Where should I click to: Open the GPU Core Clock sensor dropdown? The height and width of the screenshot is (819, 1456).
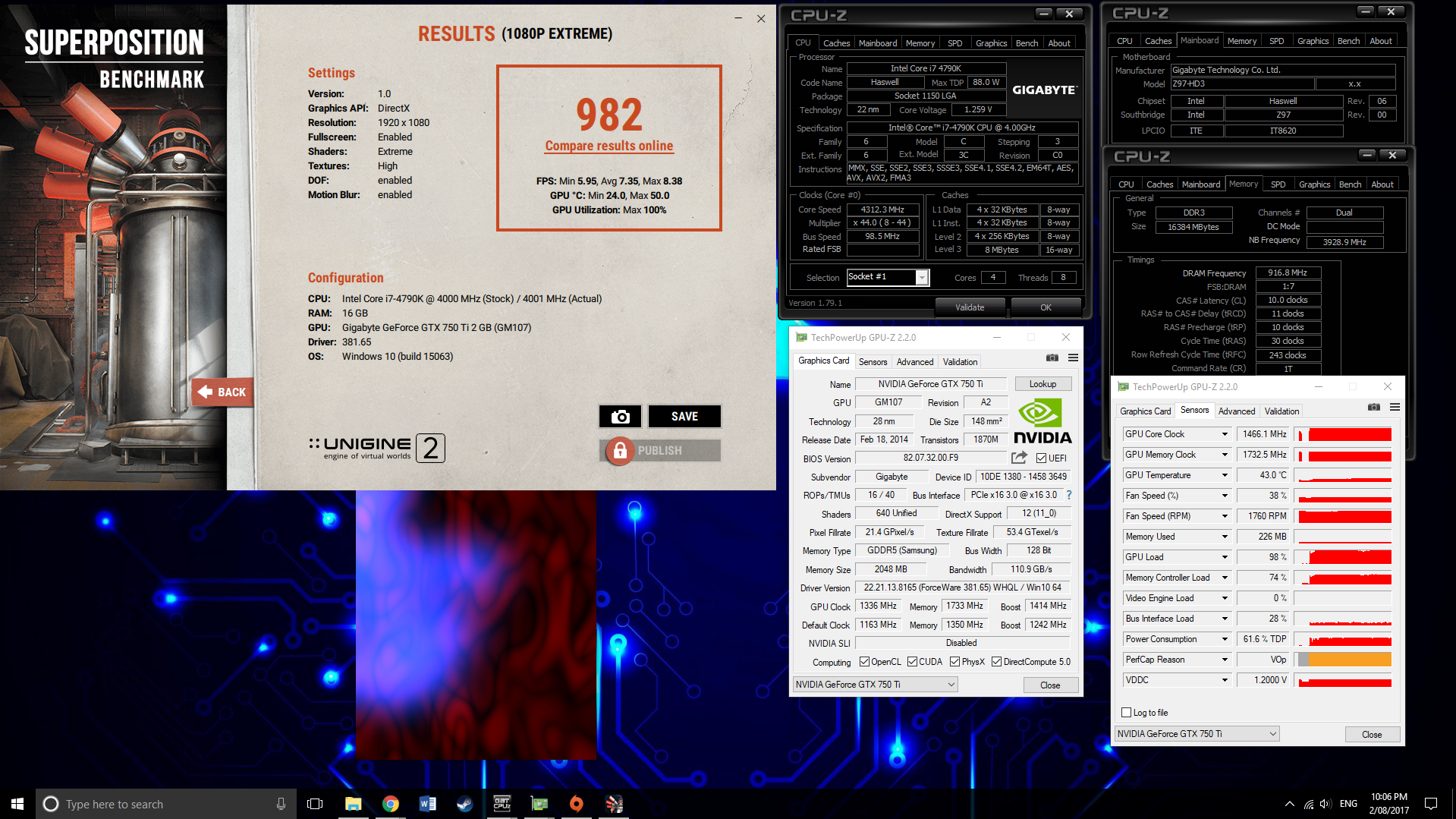[1224, 434]
